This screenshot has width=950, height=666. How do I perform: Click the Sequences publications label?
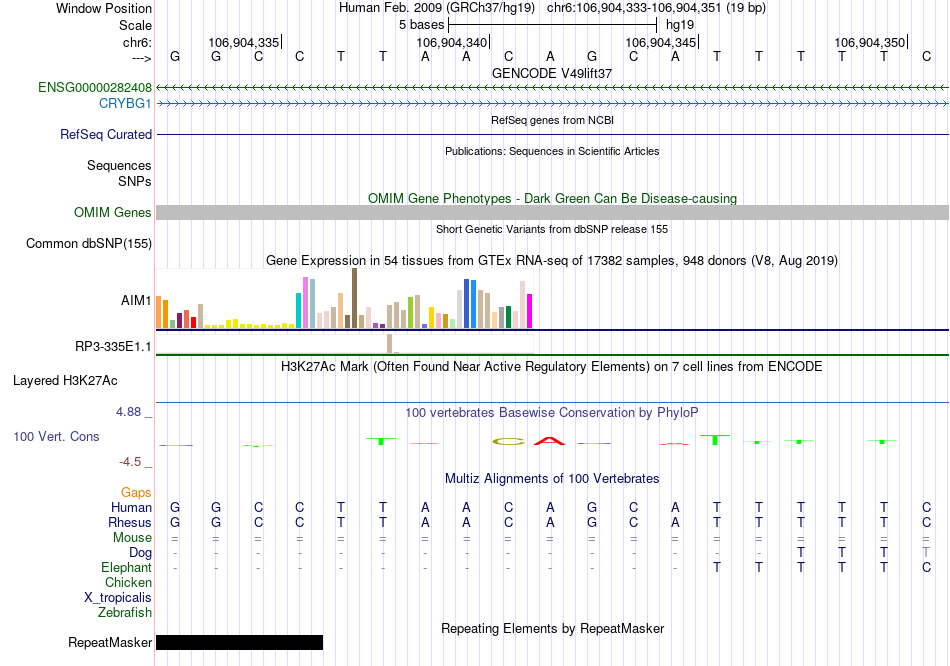point(119,165)
